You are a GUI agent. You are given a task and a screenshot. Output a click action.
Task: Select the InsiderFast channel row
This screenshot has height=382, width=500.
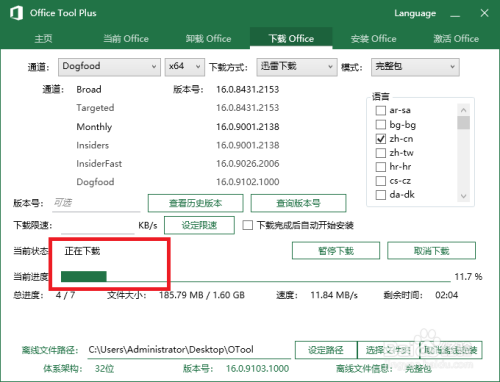[99, 164]
